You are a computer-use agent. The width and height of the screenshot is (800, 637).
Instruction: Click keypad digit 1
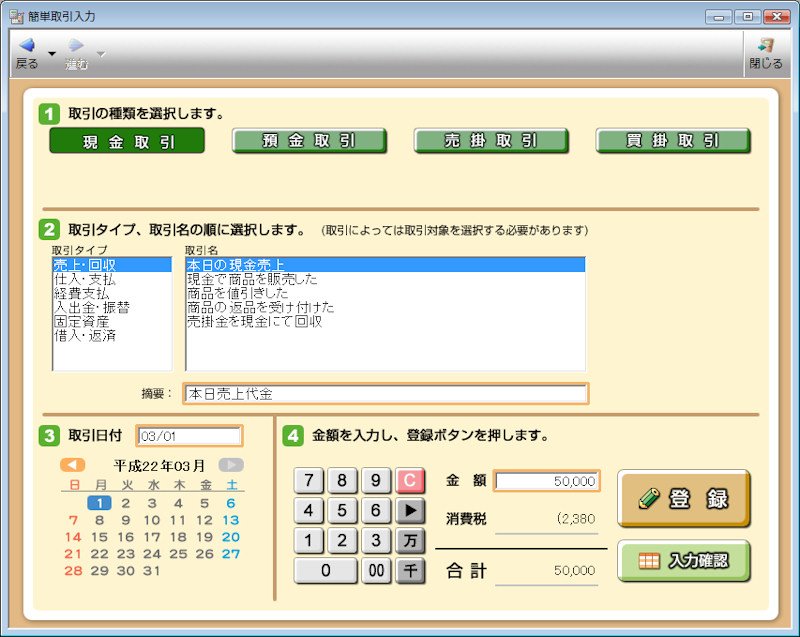tap(309, 540)
